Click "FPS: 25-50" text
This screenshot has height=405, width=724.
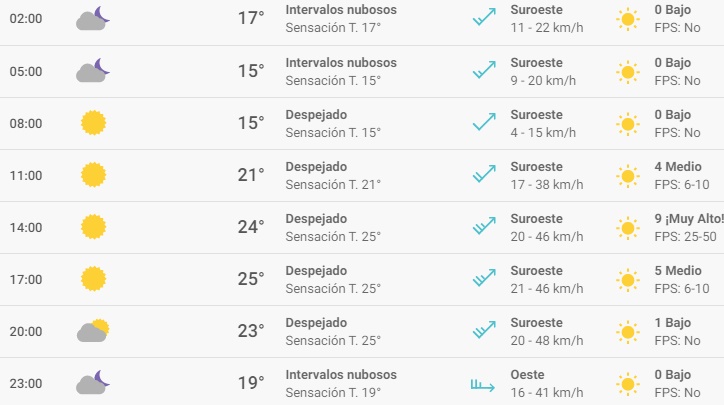coord(685,237)
